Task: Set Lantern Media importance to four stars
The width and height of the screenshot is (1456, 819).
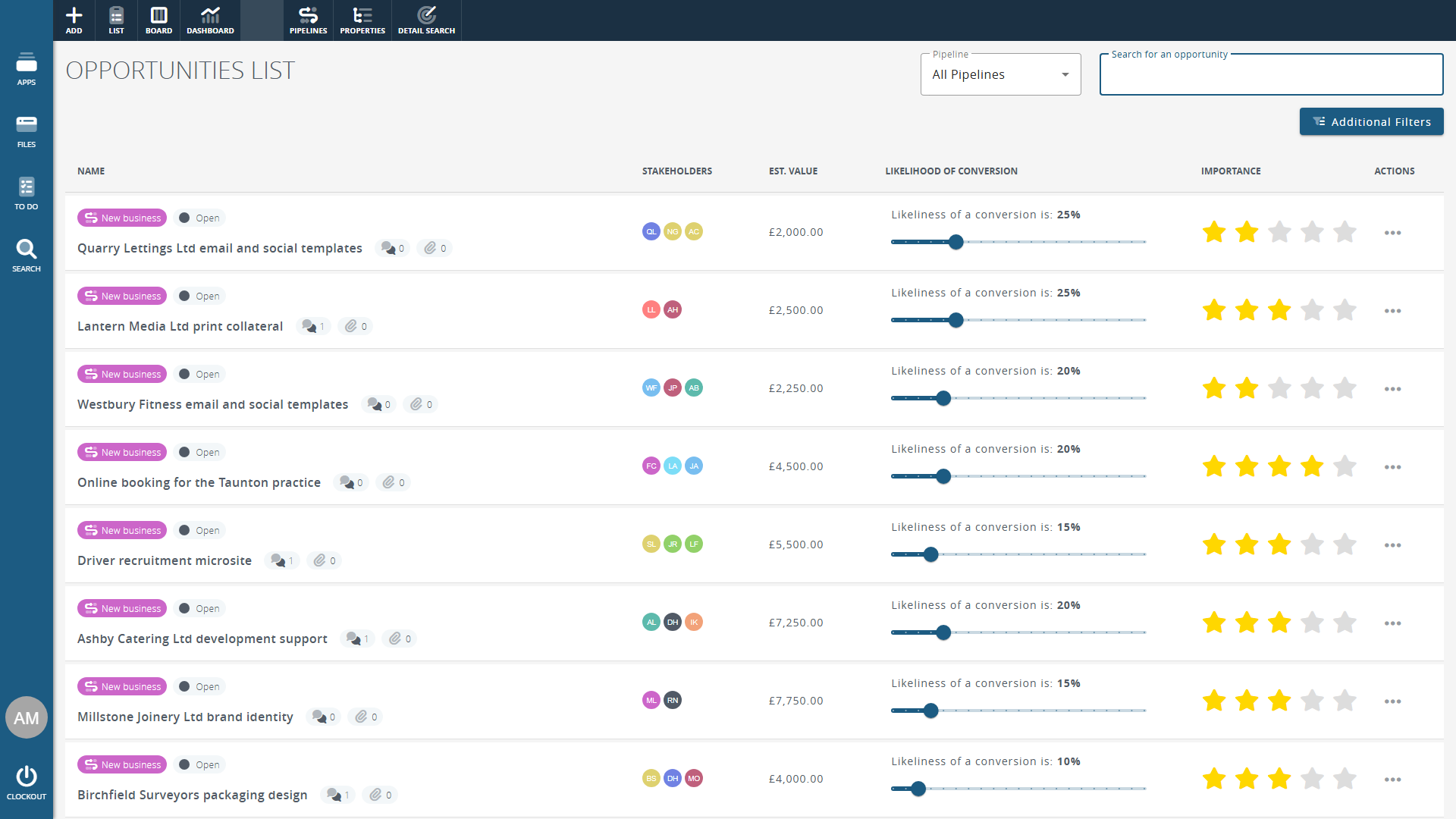Action: (1312, 310)
